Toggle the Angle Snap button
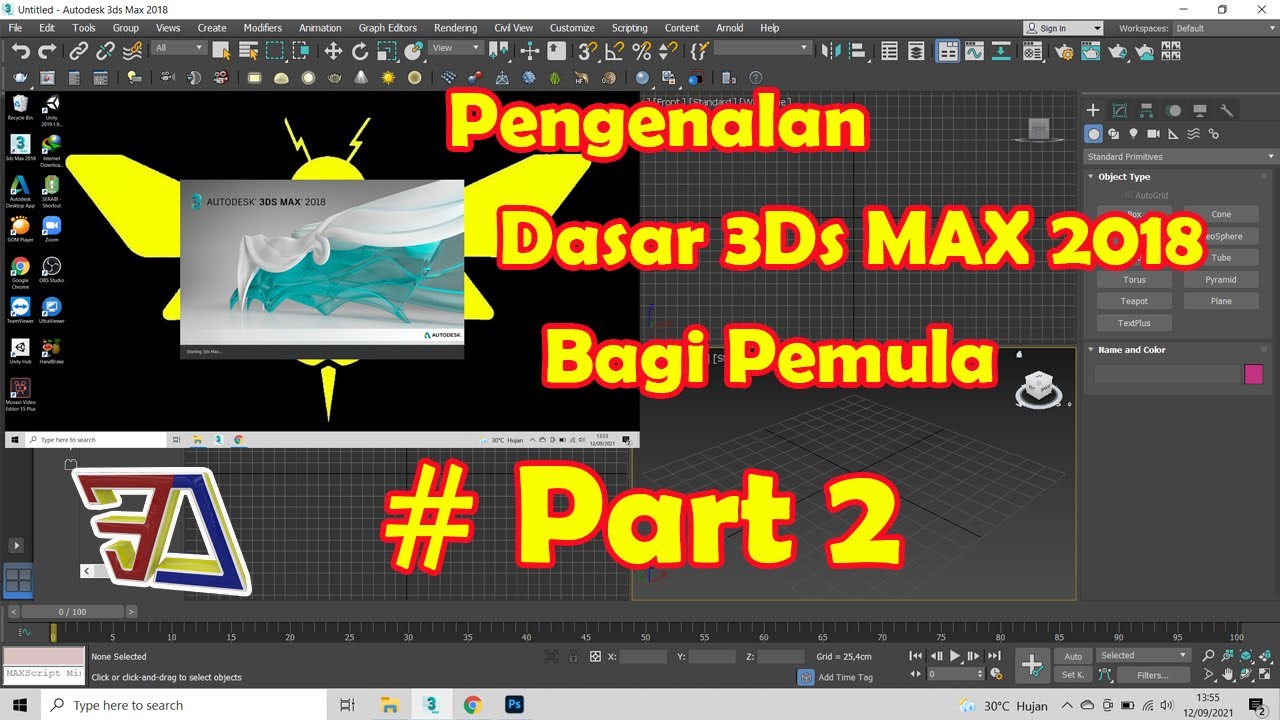This screenshot has height=720, width=1280. pyautogui.click(x=615, y=50)
